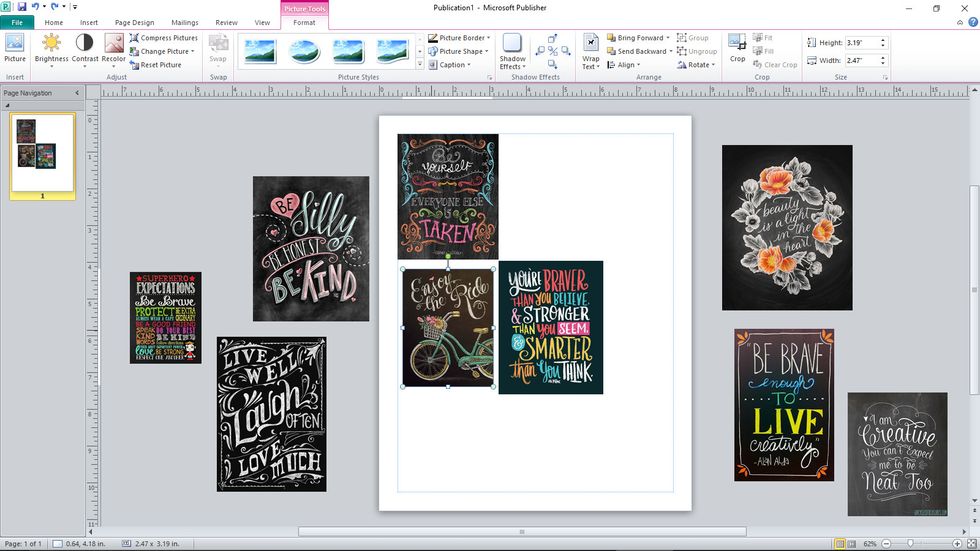980x551 pixels.
Task: Switch to the View tab
Action: (262, 22)
